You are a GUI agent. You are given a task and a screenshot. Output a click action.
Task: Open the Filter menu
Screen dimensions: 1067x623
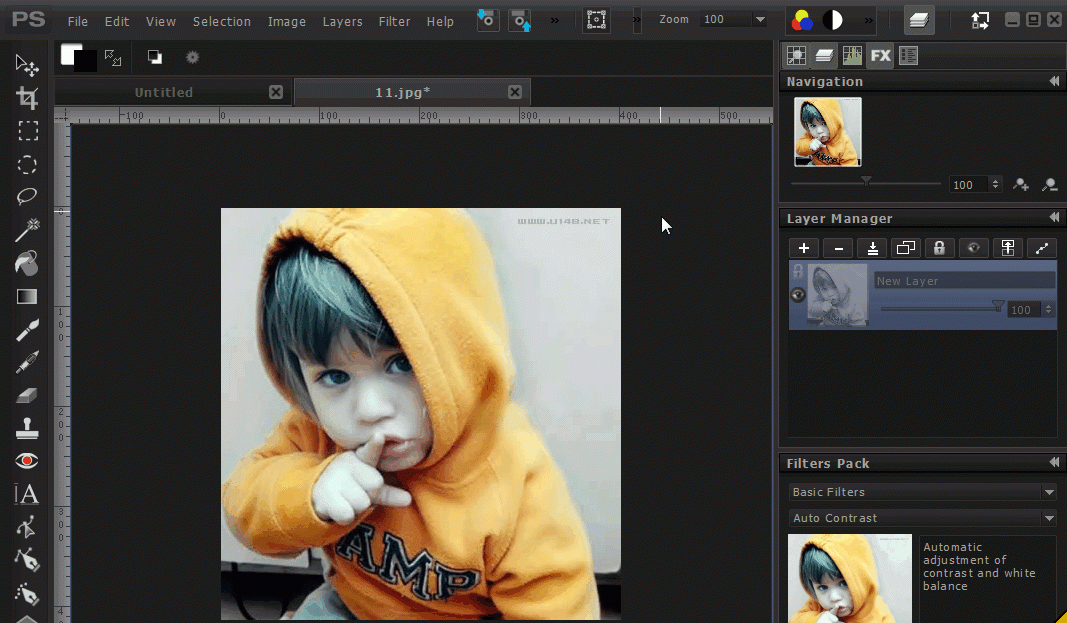pyautogui.click(x=395, y=22)
